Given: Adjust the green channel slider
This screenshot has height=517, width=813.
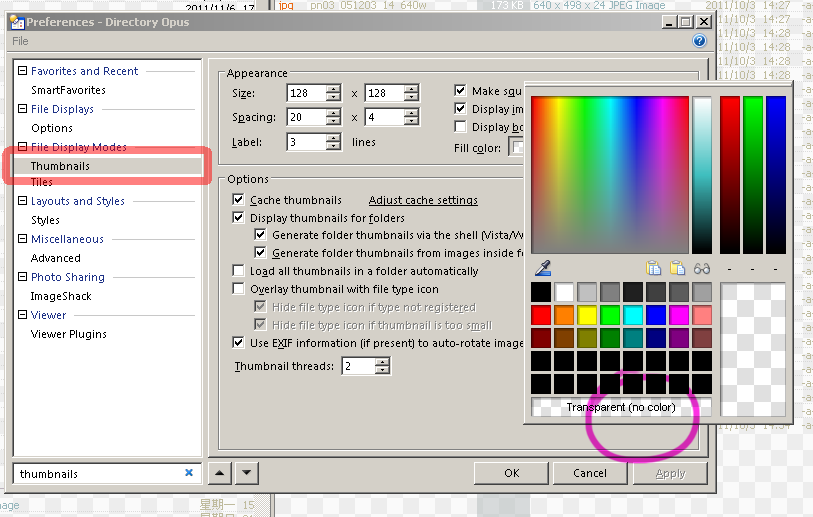Looking at the screenshot, I should 752,175.
